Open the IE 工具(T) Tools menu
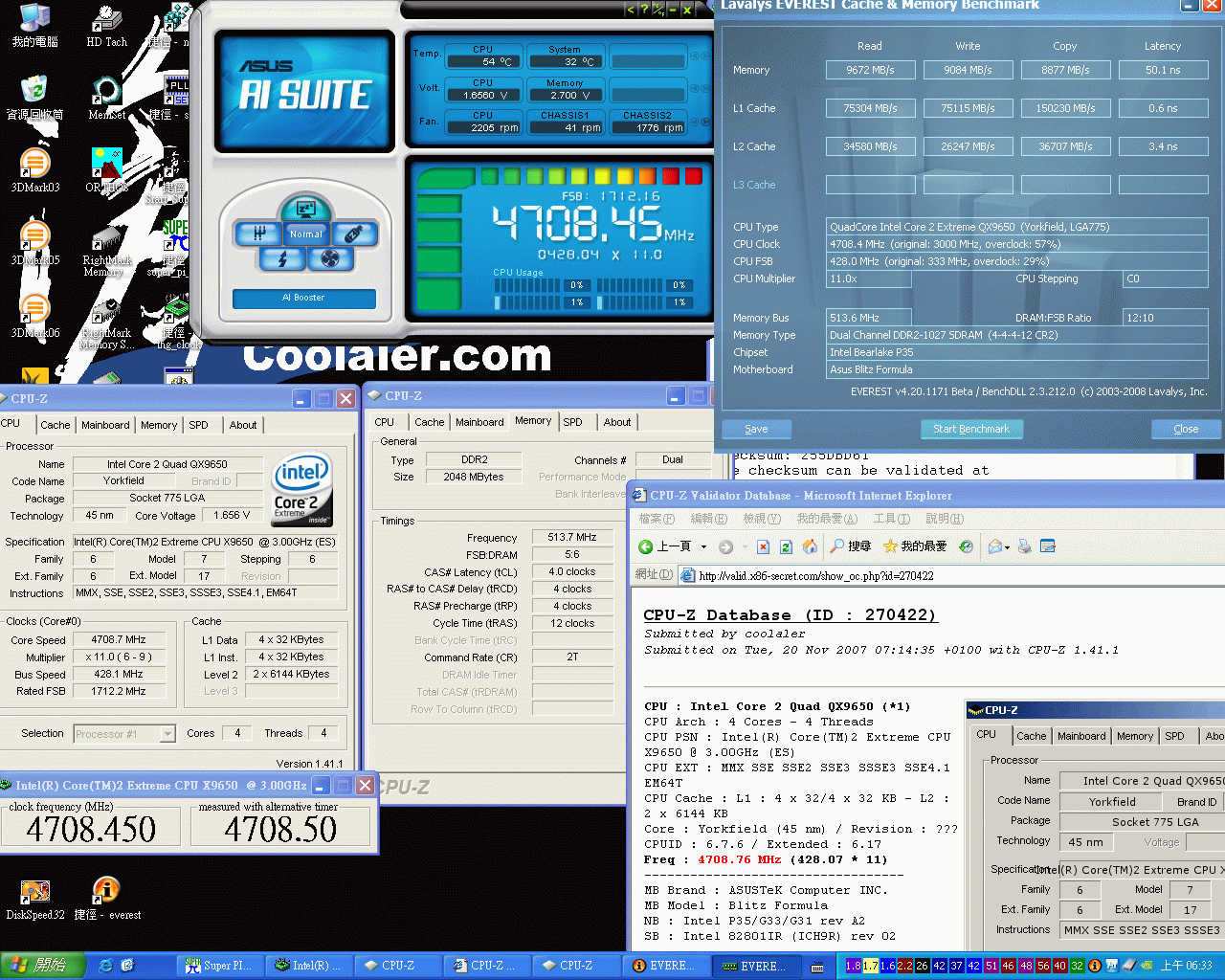The image size is (1225, 980). (891, 519)
